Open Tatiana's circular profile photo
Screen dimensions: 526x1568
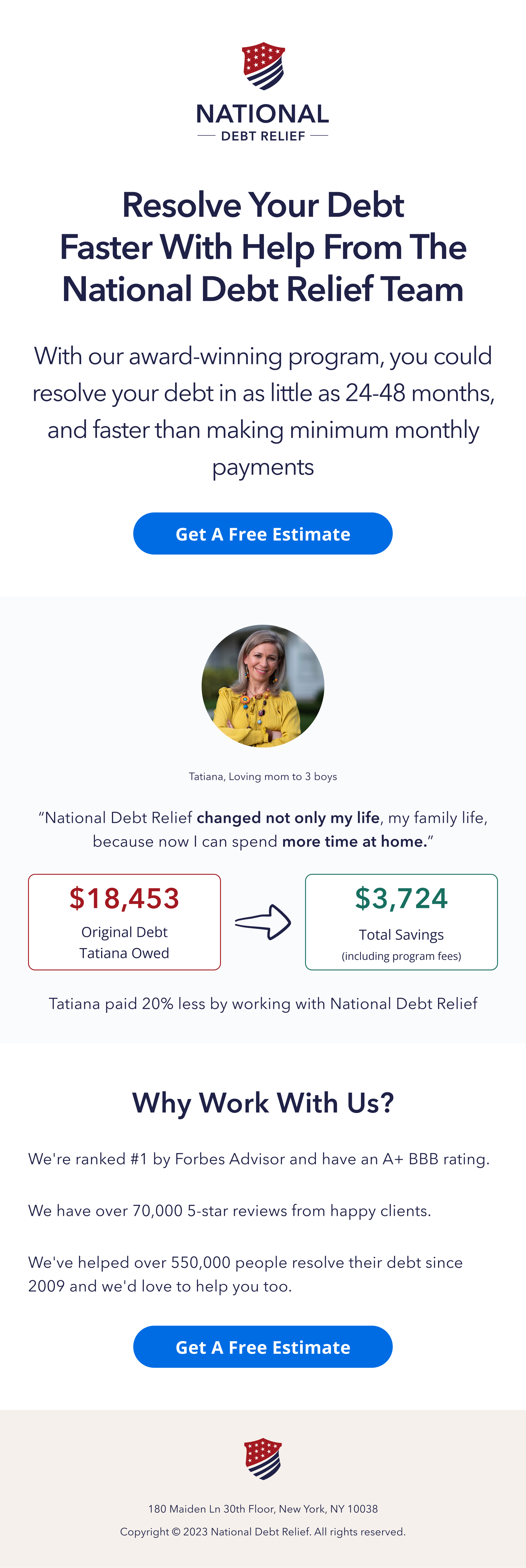263,686
